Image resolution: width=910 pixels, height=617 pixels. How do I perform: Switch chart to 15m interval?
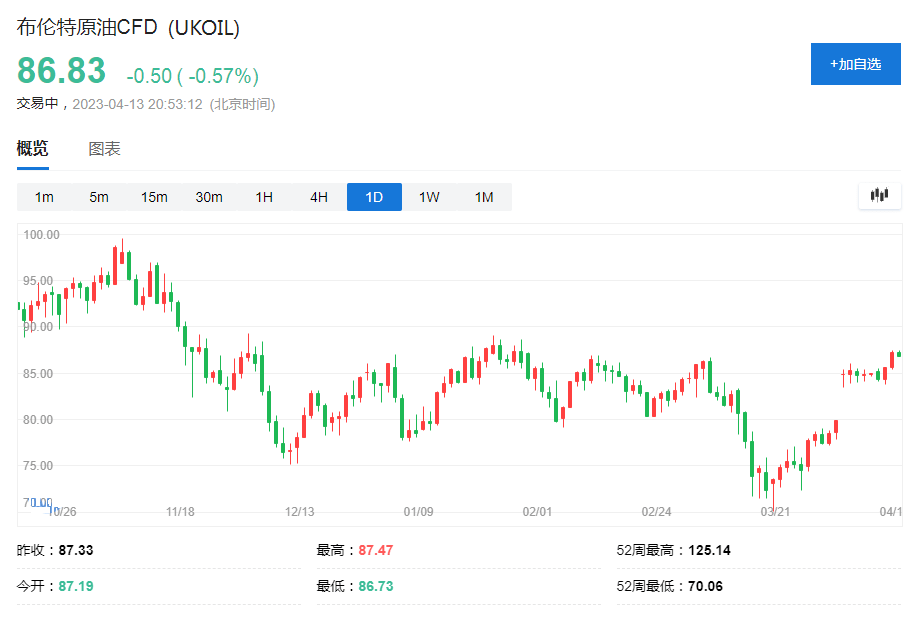(x=154, y=197)
